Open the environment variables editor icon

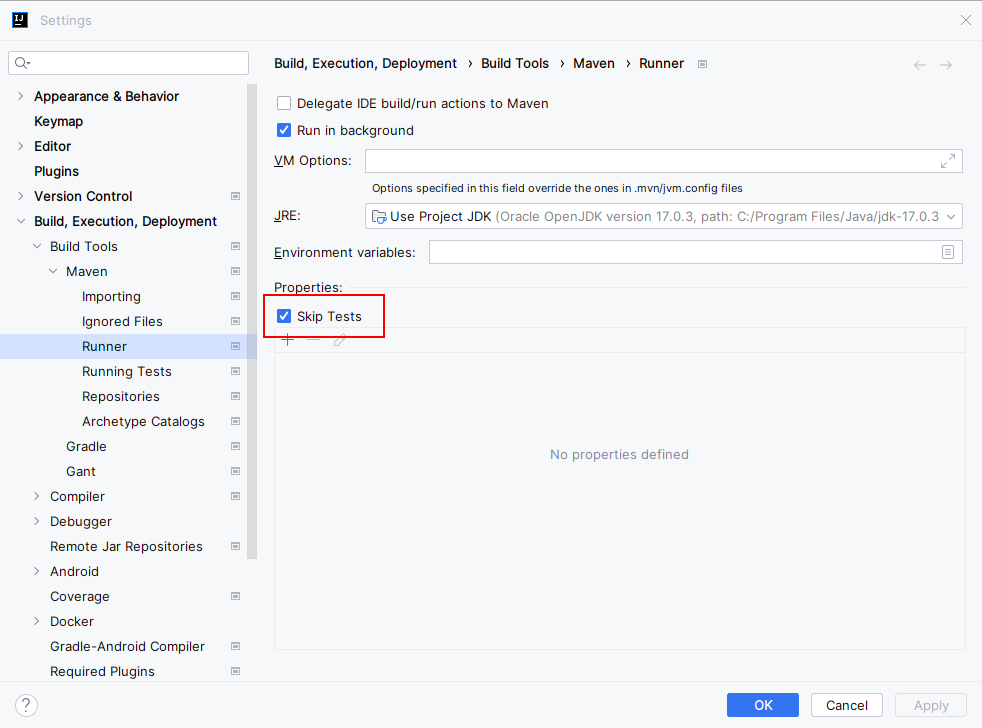click(947, 252)
